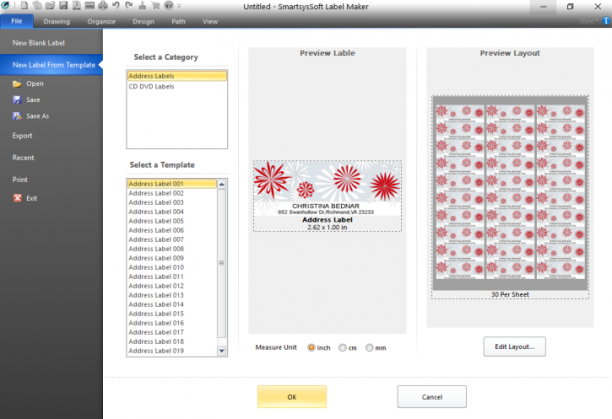Viewport: 612px width, 419px height.
Task: Choose New Label From Template
Action: coord(53,65)
